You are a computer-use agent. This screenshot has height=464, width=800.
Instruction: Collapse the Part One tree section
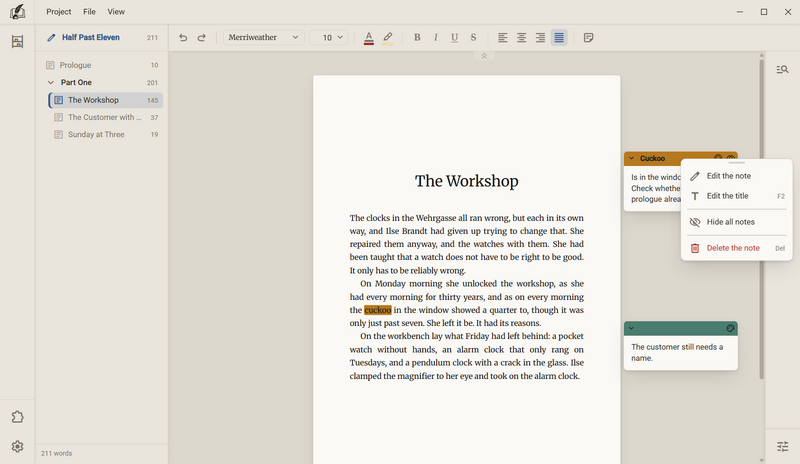(x=51, y=82)
